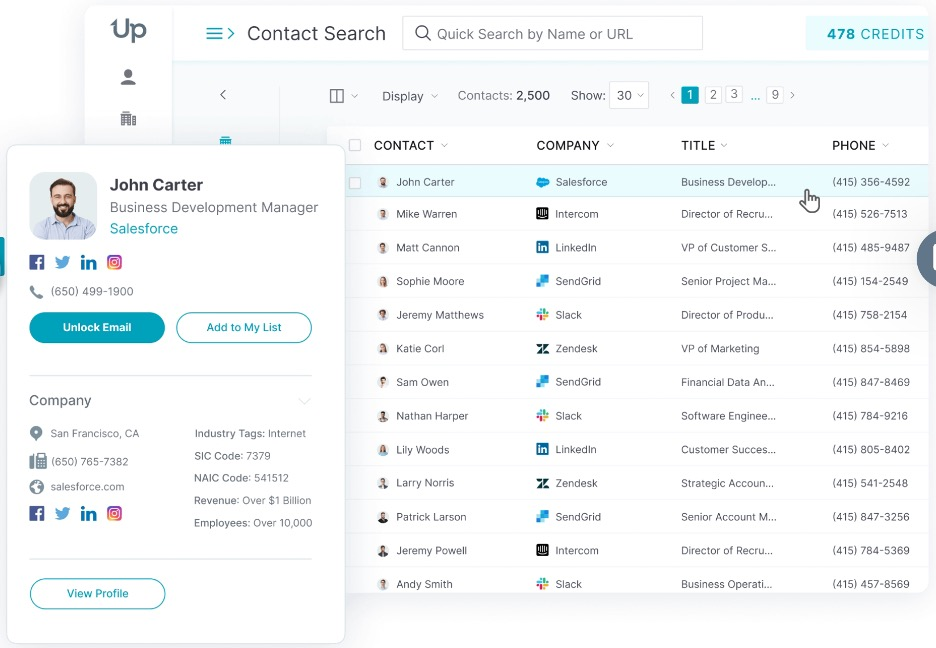Click the globe icon beside salesforce.com
Image resolution: width=936 pixels, height=648 pixels.
point(36,487)
